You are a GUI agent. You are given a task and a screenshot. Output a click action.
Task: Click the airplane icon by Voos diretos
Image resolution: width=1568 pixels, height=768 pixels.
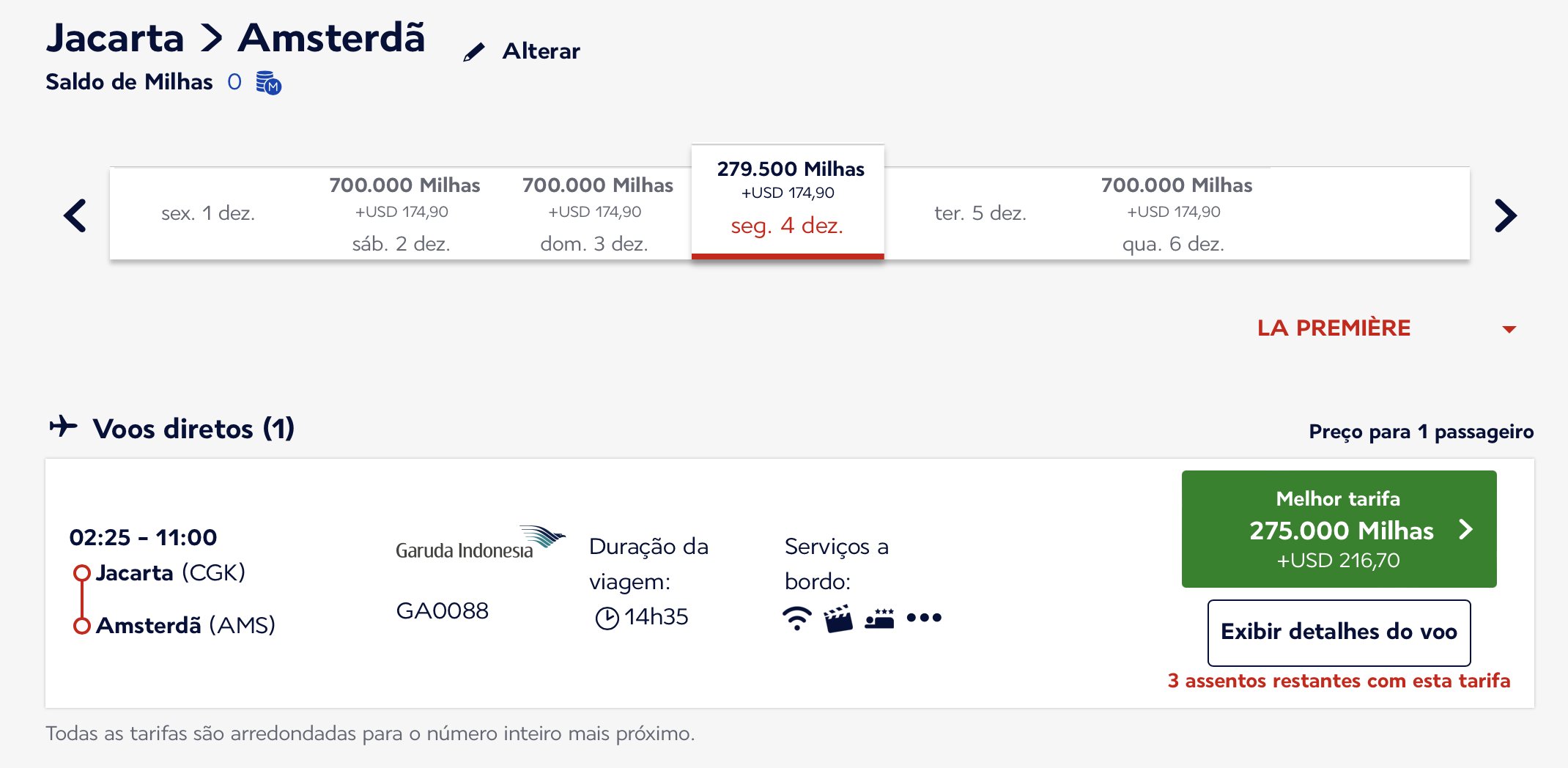coord(64,426)
